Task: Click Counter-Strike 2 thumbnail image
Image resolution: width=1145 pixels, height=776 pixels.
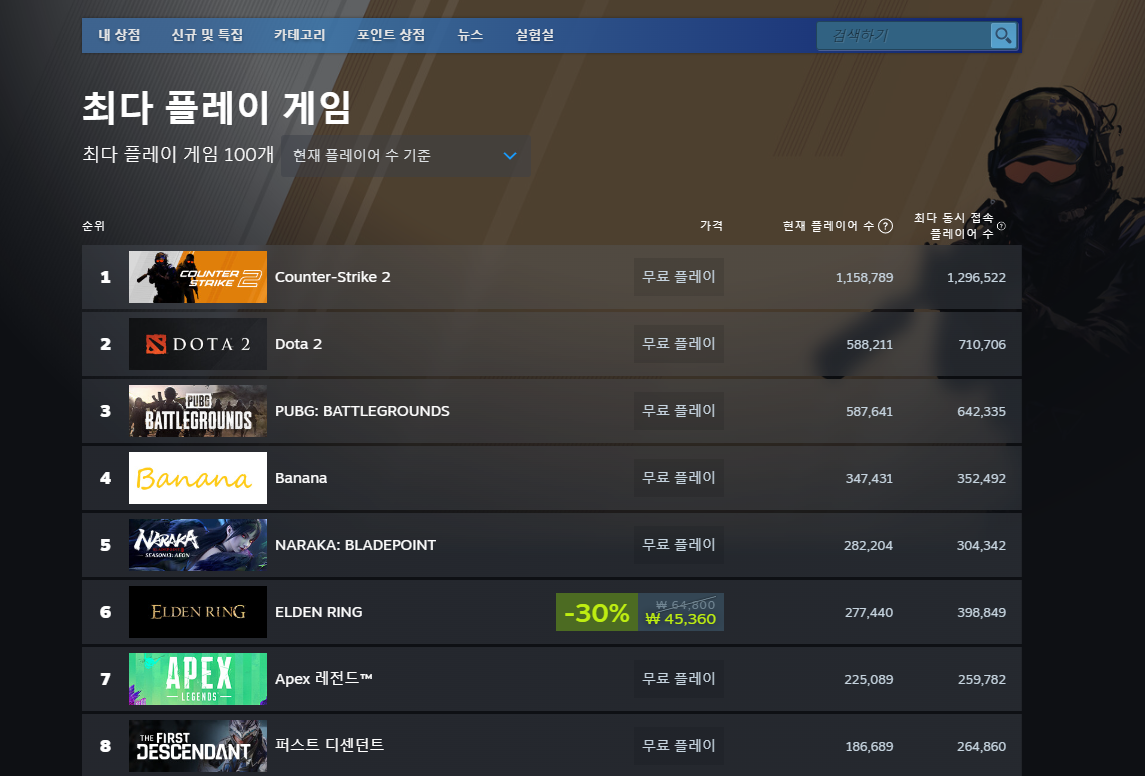Action: [198, 277]
